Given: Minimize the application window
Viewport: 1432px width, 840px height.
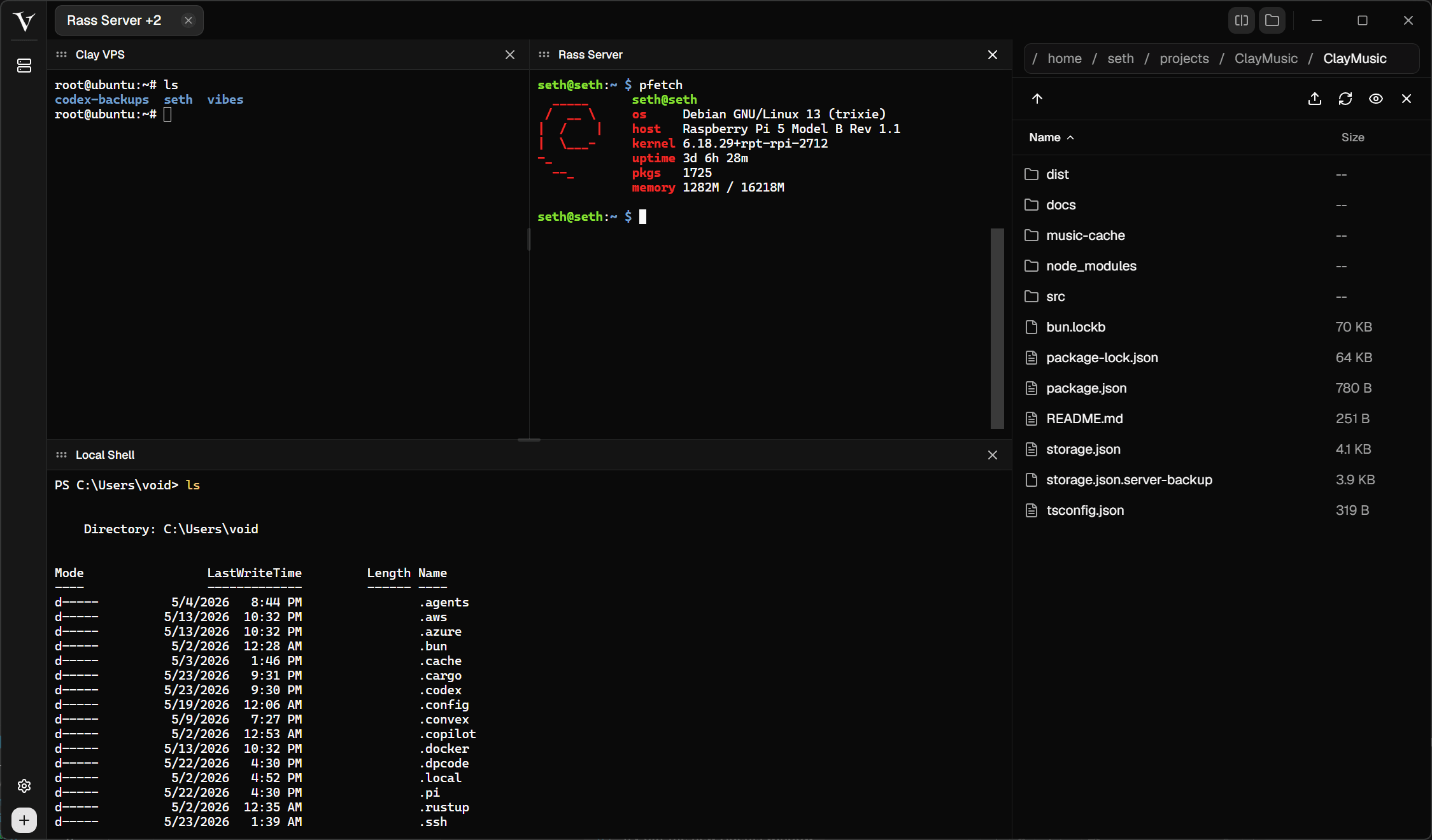Looking at the screenshot, I should coord(1317,20).
